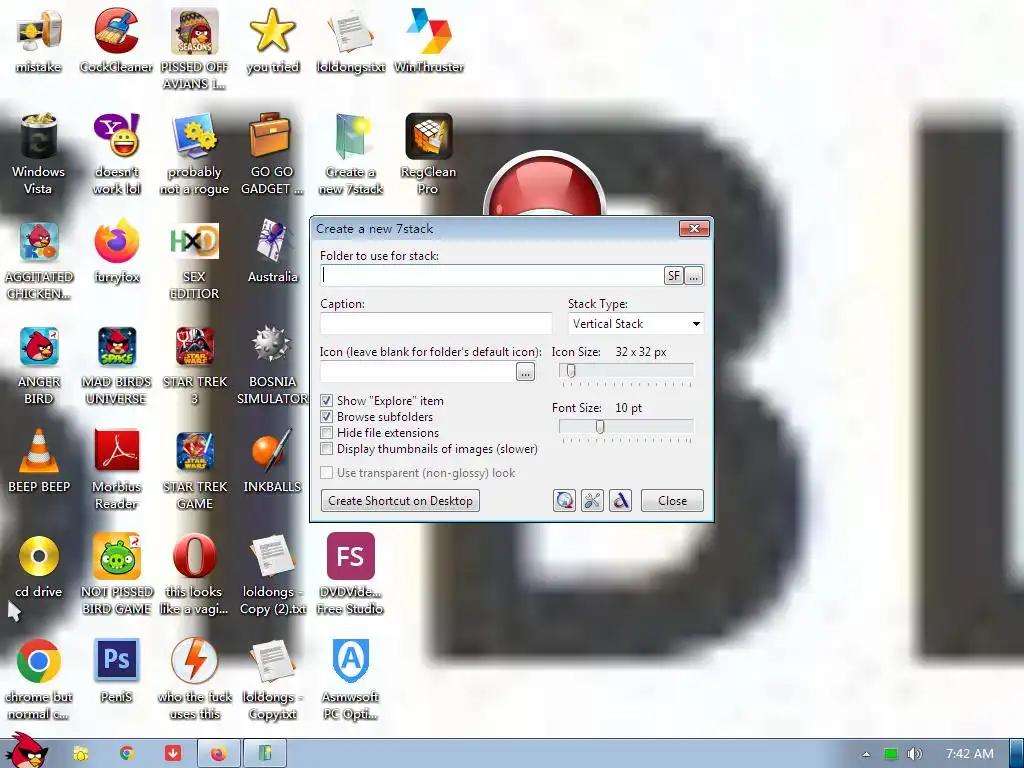The width and height of the screenshot is (1024, 768).
Task: Click the magnifier globe icon button in dialog
Action: pos(564,501)
